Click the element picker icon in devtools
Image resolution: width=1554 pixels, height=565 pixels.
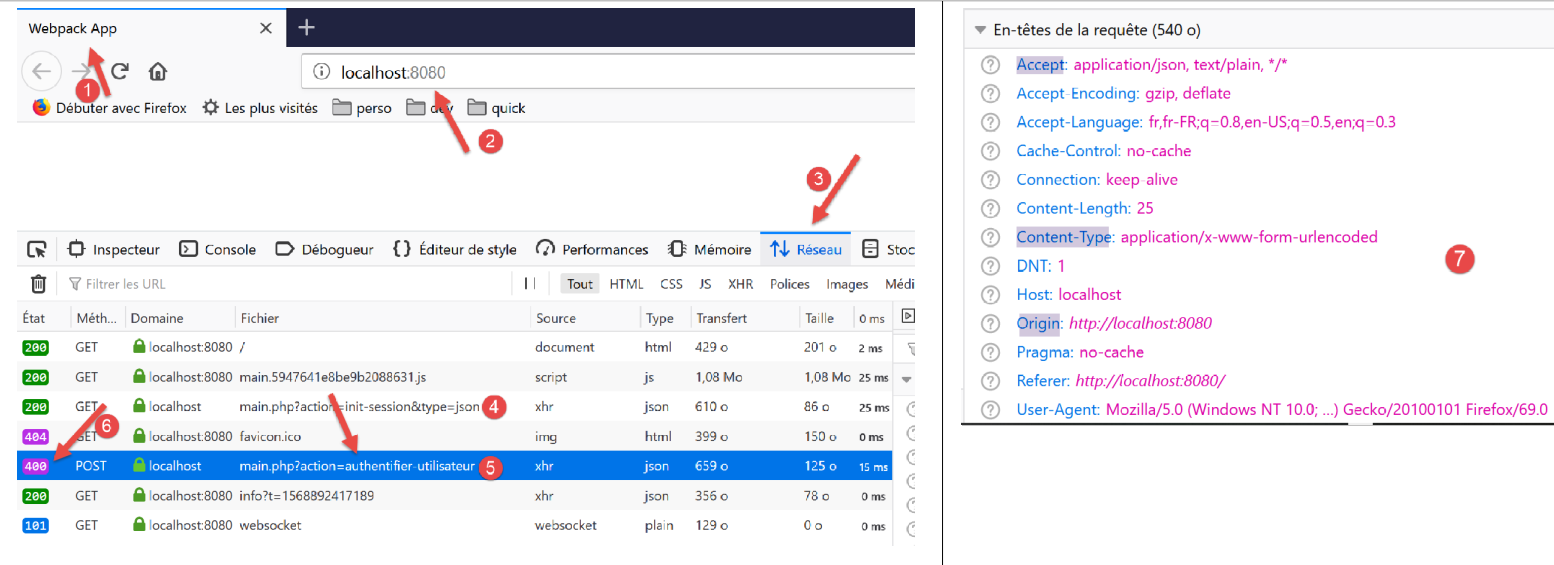(37, 249)
